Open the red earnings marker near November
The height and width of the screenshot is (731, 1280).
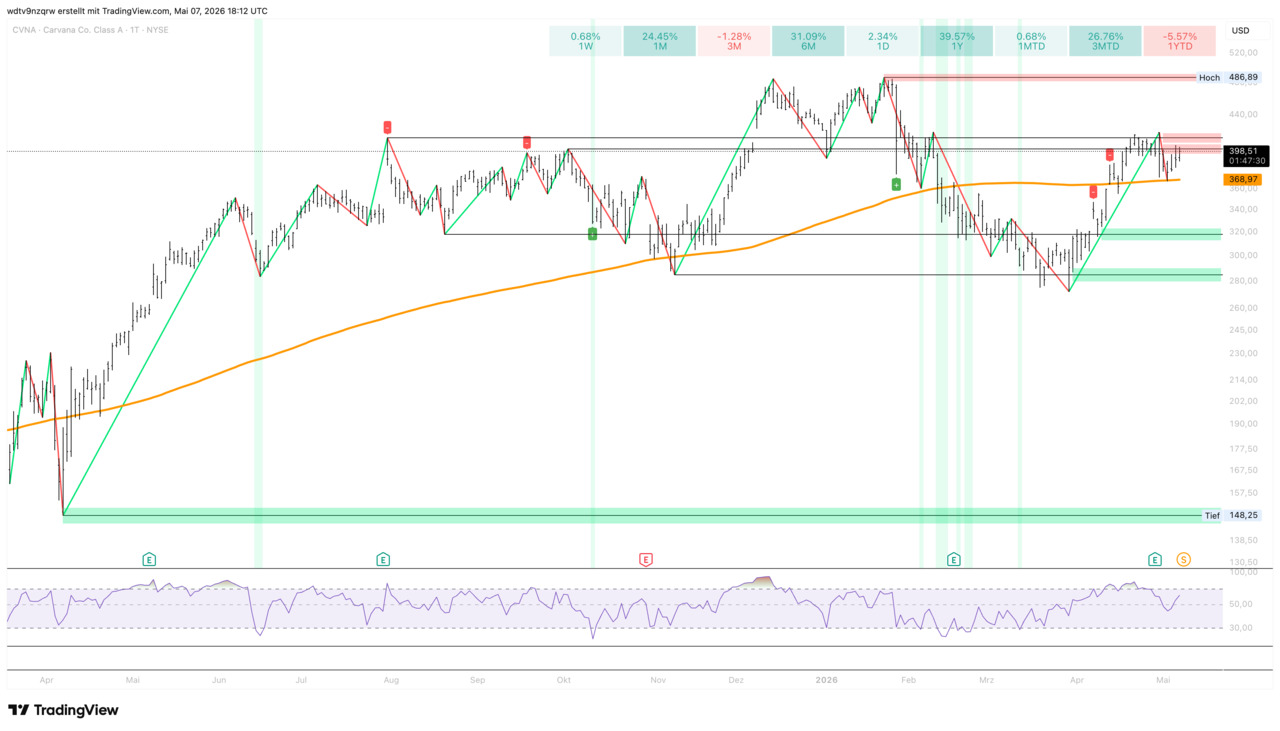click(646, 559)
